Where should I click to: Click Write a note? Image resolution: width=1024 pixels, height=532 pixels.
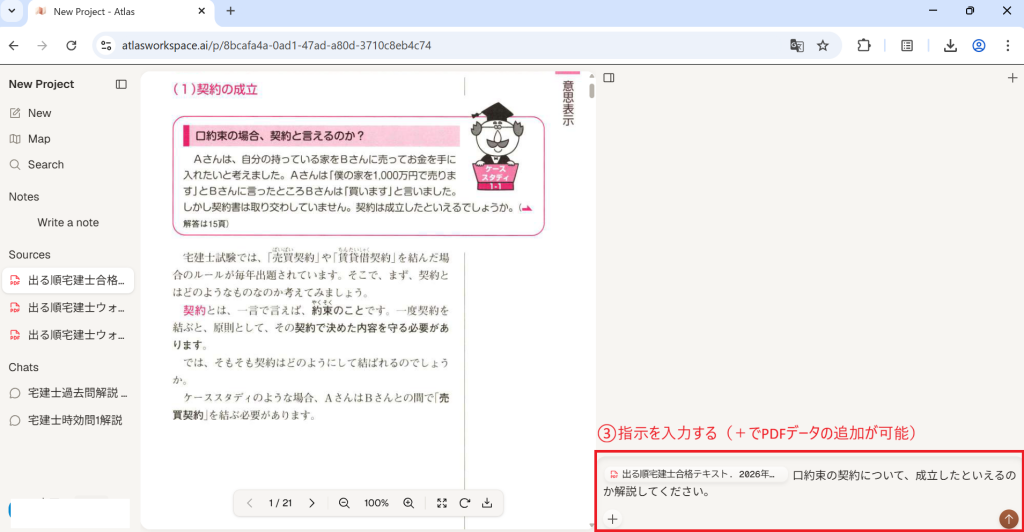[x=68, y=223]
